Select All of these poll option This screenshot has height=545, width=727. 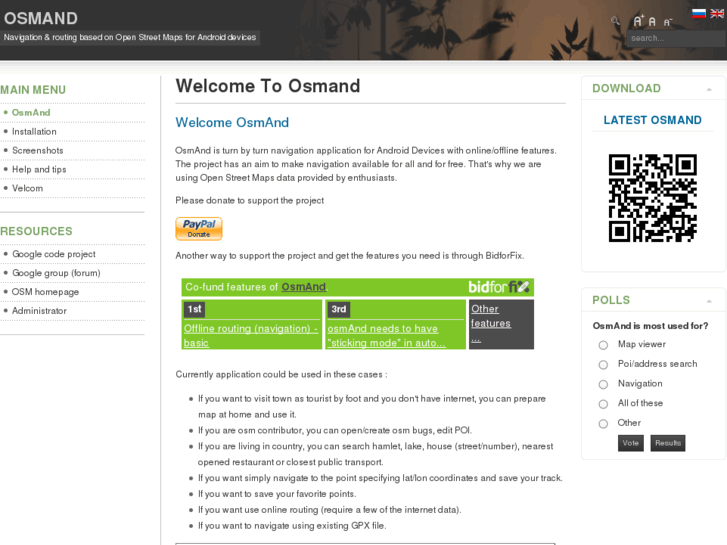tap(603, 404)
